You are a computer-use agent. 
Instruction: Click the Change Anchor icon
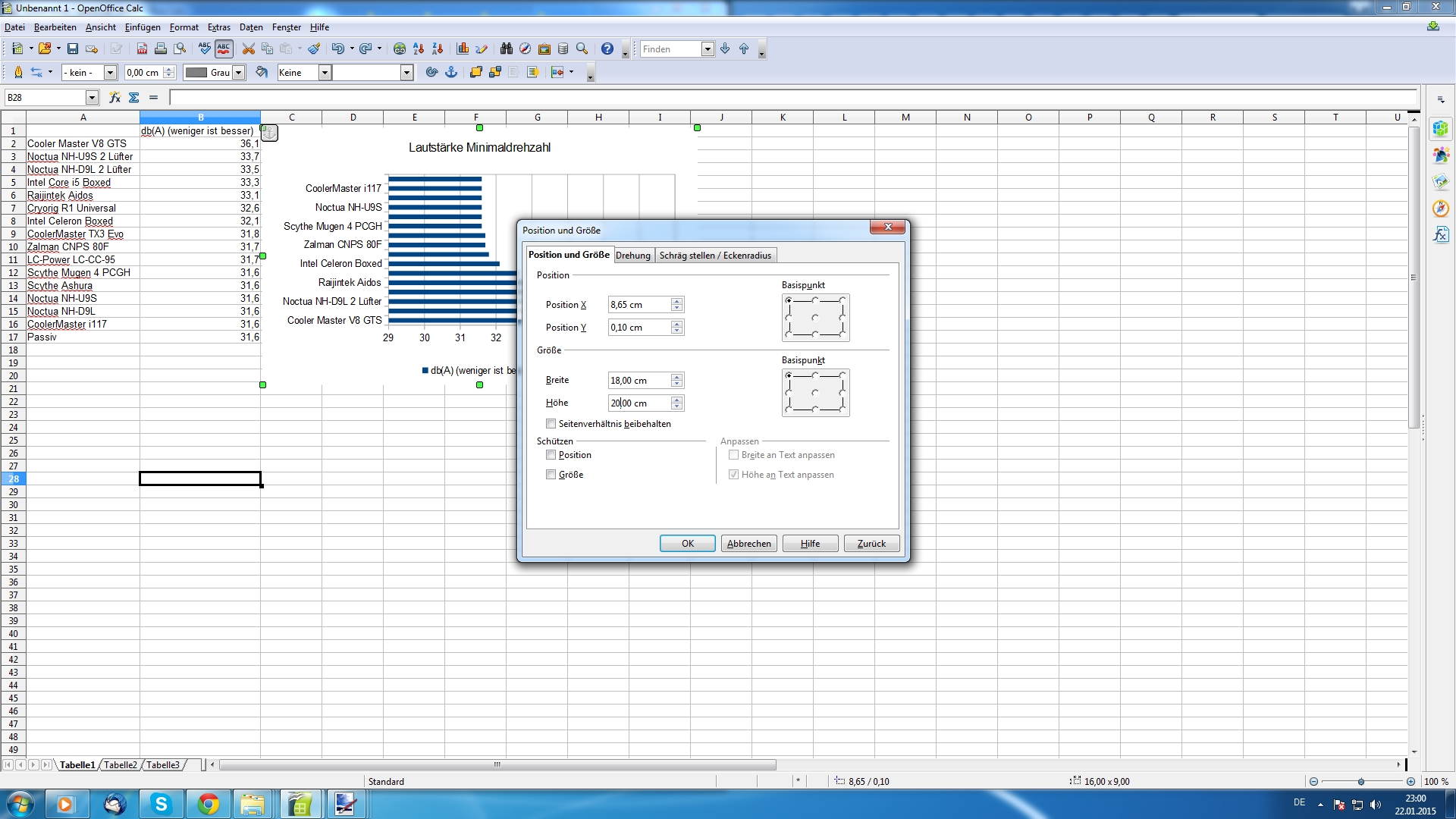click(451, 72)
